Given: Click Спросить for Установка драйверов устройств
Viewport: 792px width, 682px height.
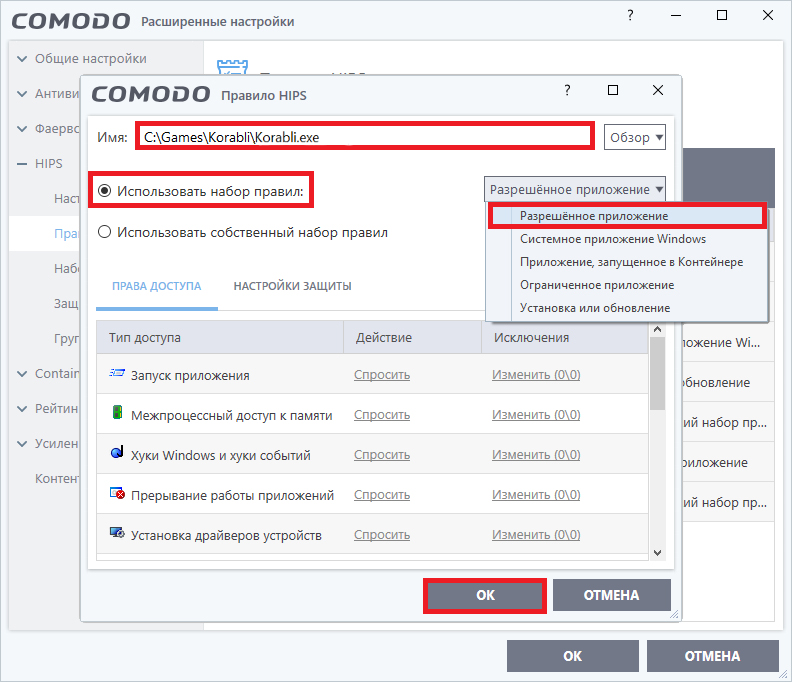Looking at the screenshot, I should (382, 534).
